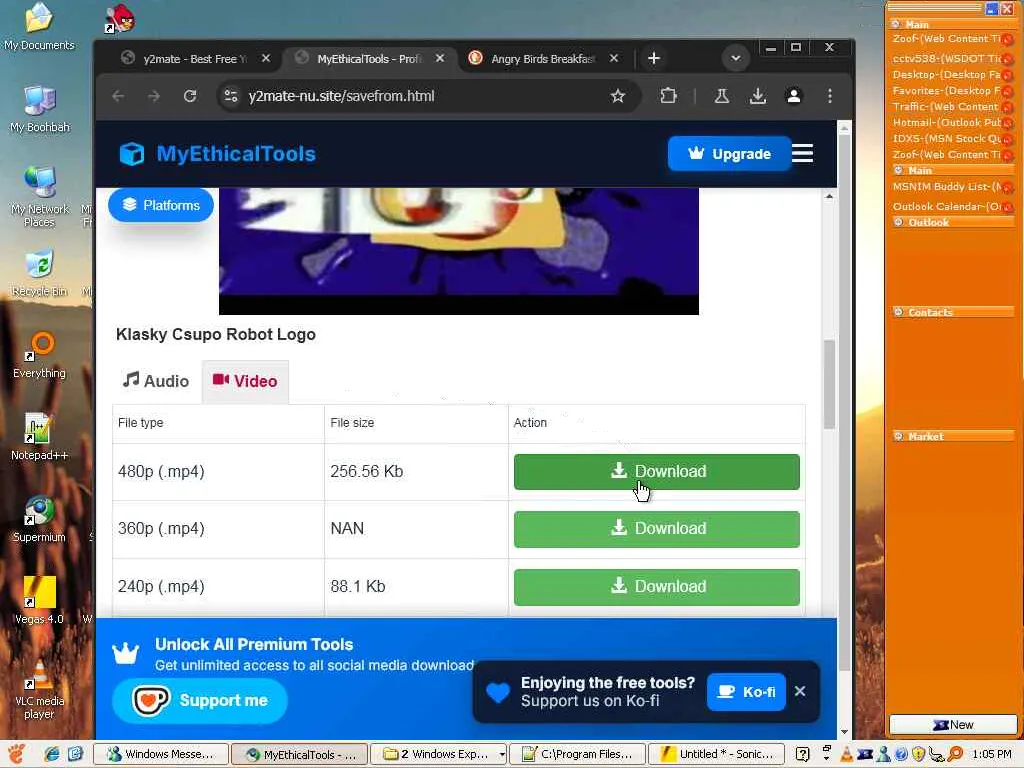This screenshot has height=768, width=1024.
Task: Expand the tab search chevron
Action: [x=735, y=59]
